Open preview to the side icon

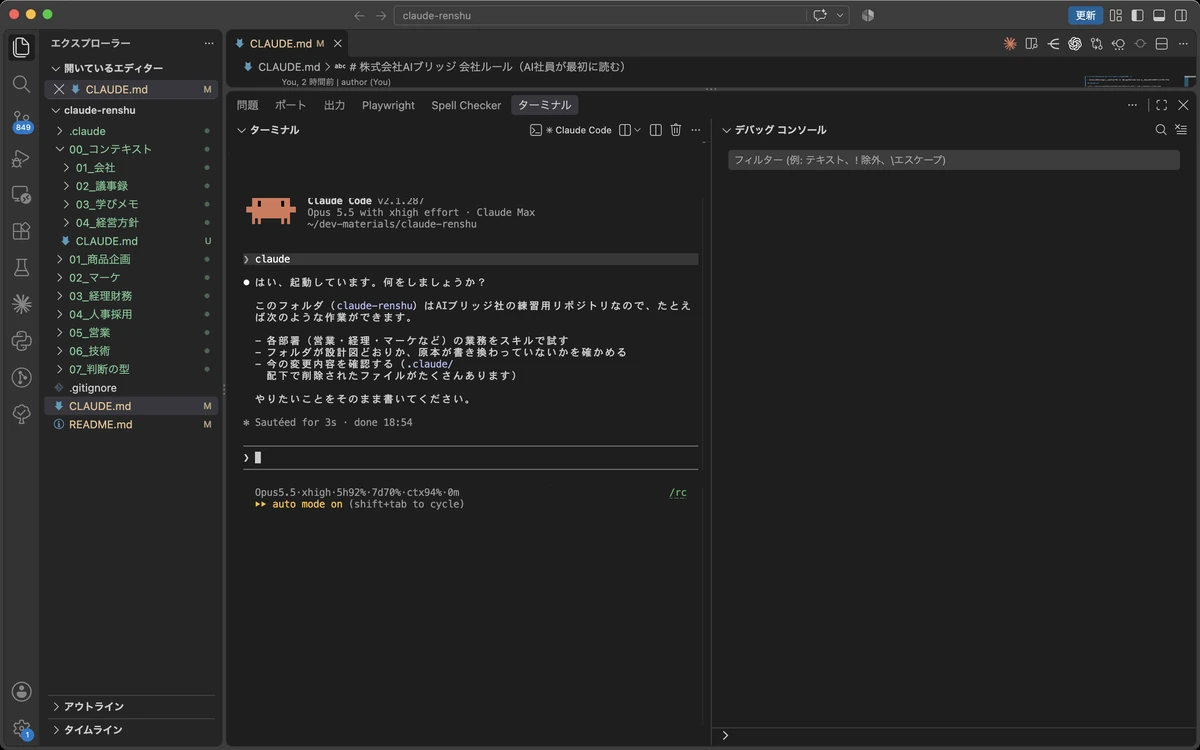click(1031, 44)
